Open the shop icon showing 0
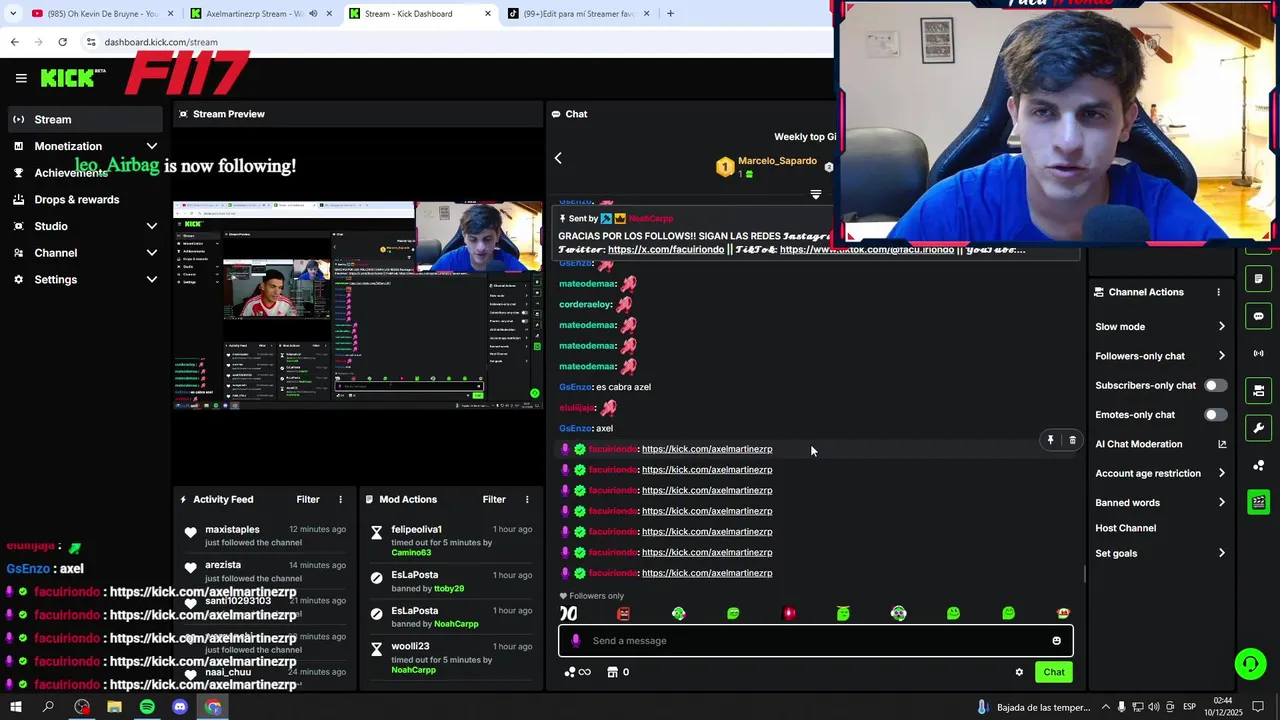 (618, 672)
